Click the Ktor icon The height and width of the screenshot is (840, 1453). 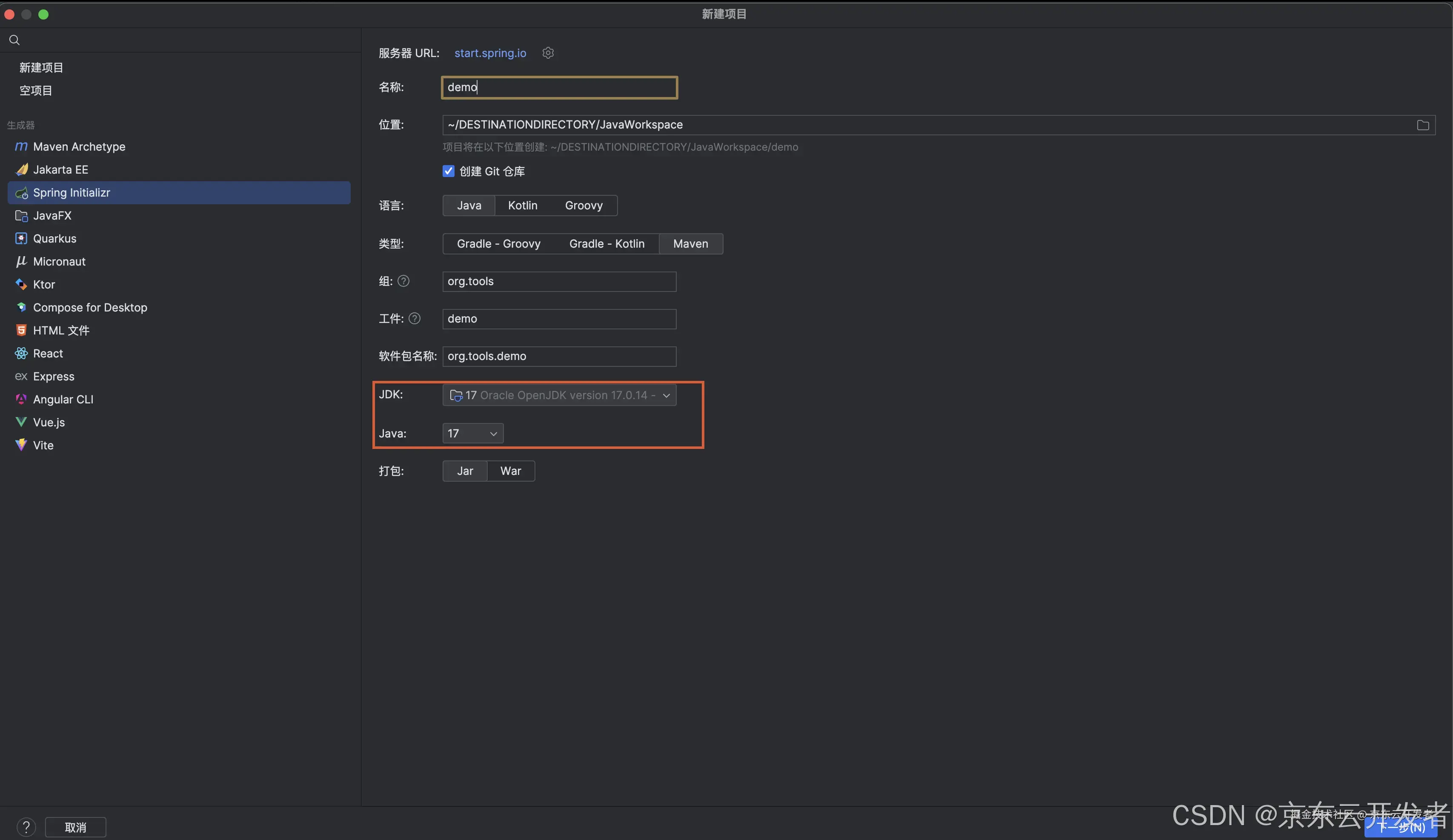click(x=21, y=284)
